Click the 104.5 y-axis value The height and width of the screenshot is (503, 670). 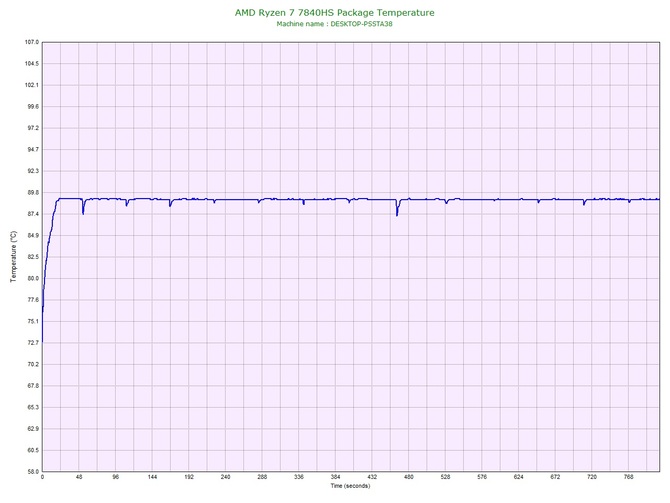[x=32, y=64]
